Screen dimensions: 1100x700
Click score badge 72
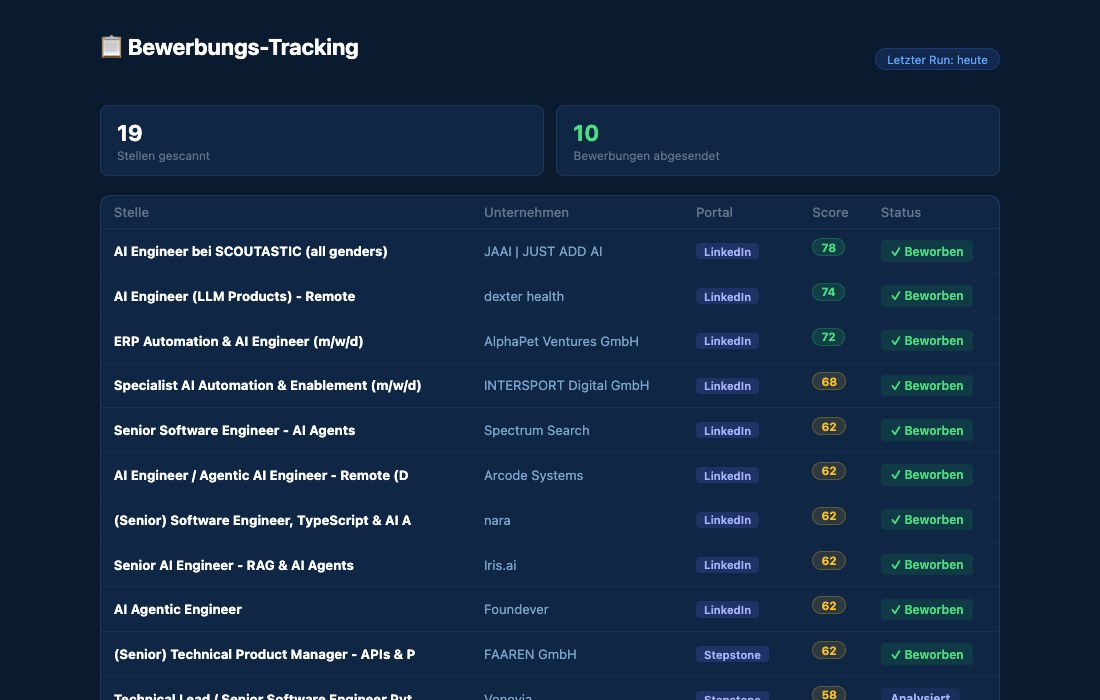(x=829, y=337)
